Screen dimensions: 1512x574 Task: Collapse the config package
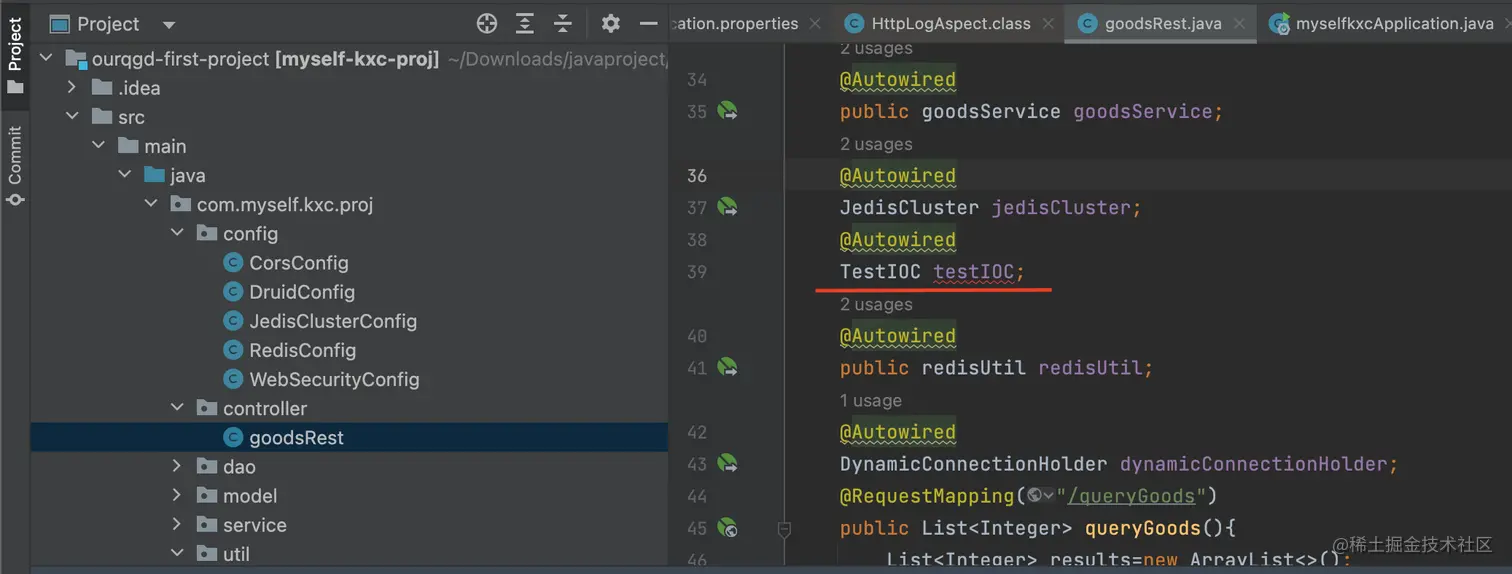[x=177, y=233]
